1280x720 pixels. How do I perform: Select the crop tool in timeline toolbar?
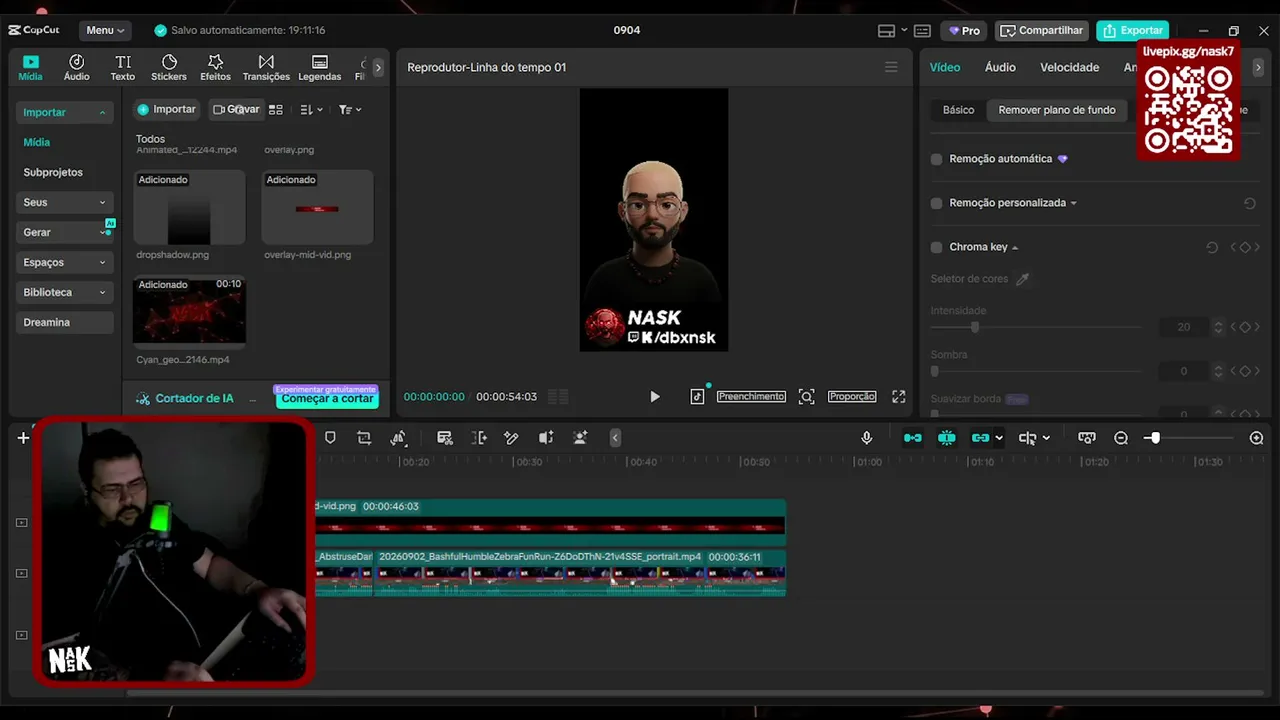[x=364, y=438]
